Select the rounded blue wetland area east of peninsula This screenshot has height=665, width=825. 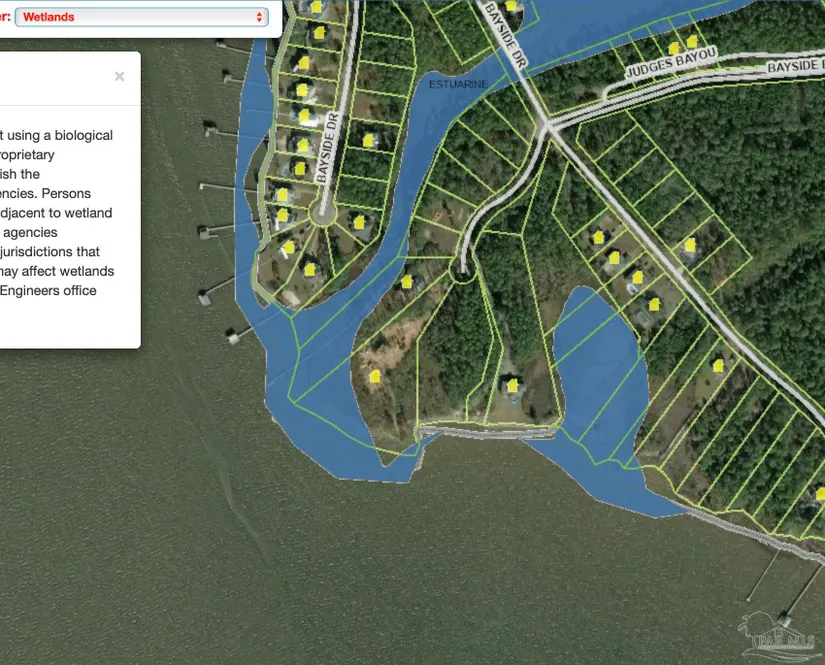tap(595, 360)
